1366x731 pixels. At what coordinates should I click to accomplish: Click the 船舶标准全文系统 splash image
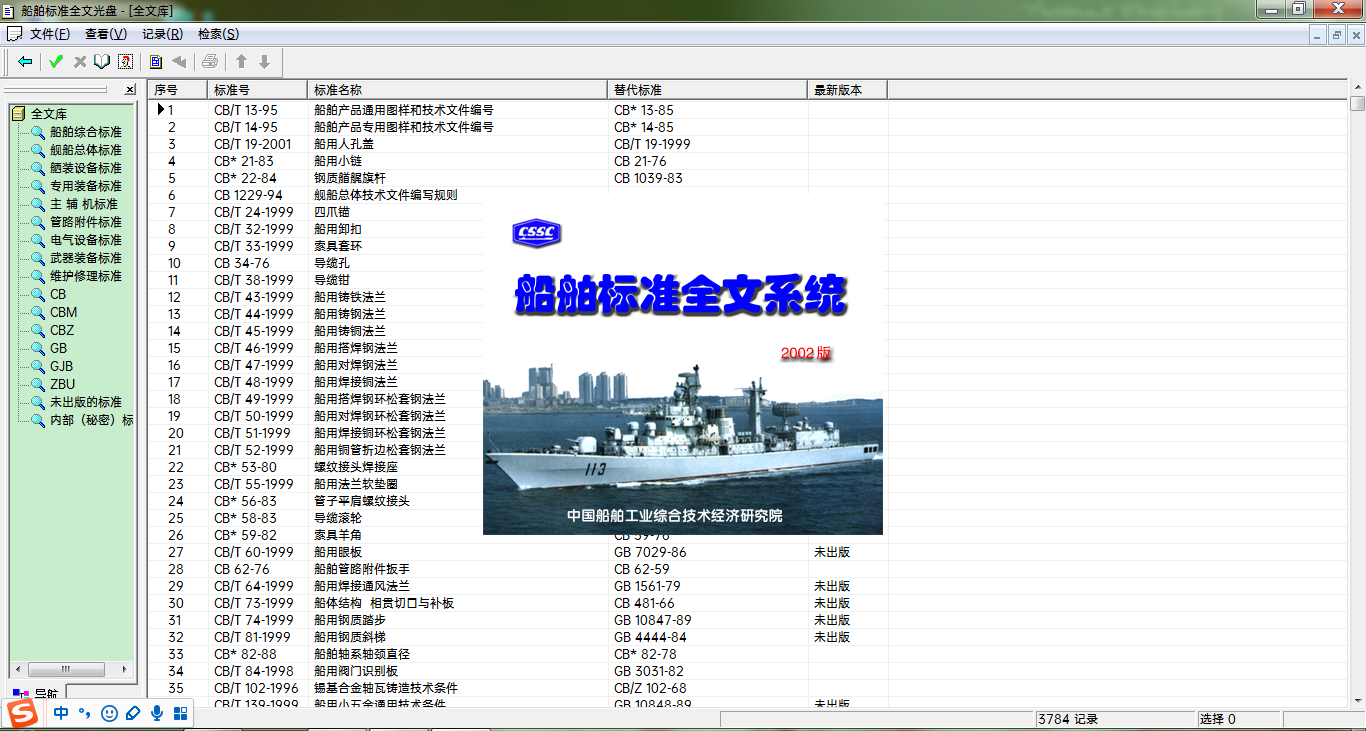click(x=683, y=367)
